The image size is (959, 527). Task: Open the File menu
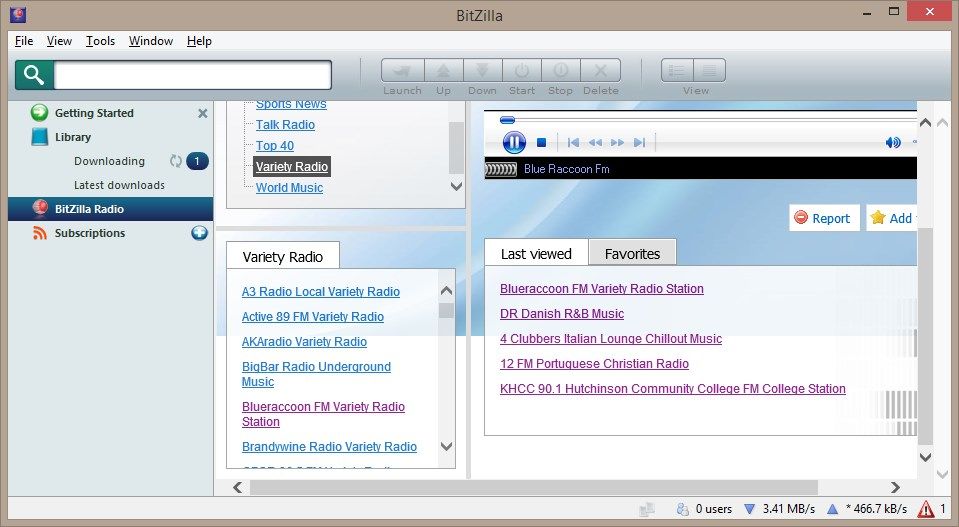point(24,41)
